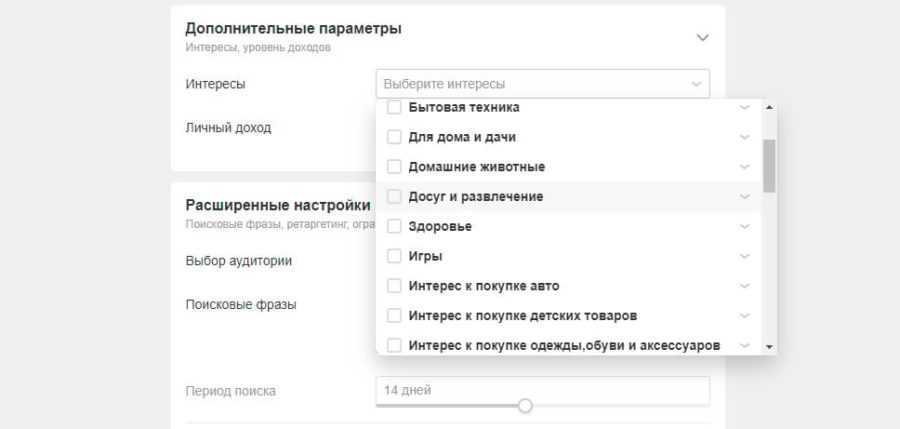Image resolution: width=900 pixels, height=429 pixels.
Task: Select the Интерес к покупке детских товаров item
Action: pos(522,316)
